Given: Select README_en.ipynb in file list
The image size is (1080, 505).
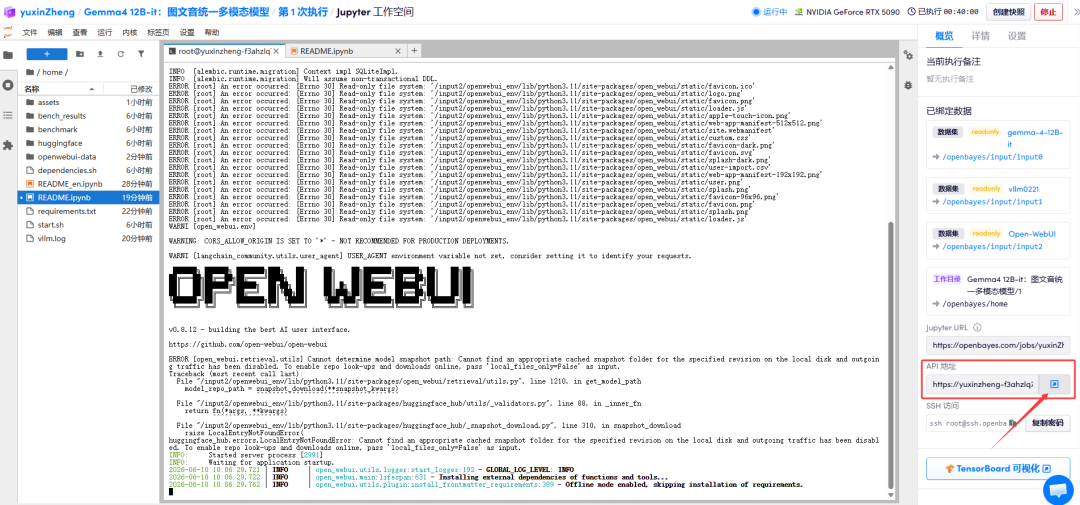Looking at the screenshot, I should click(90, 184).
